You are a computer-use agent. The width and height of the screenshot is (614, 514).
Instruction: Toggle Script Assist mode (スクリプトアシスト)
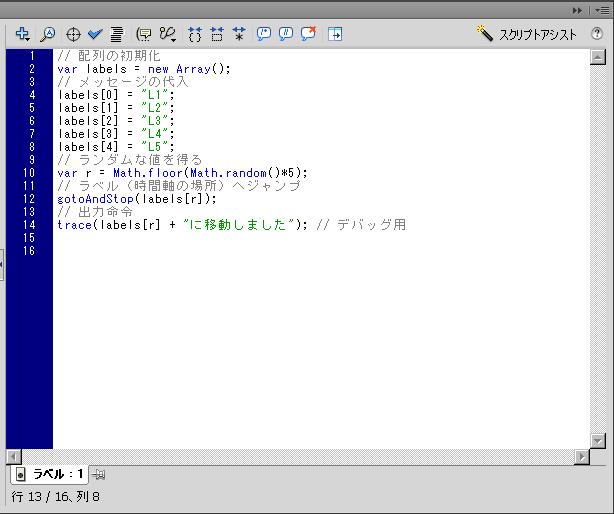(x=526, y=34)
